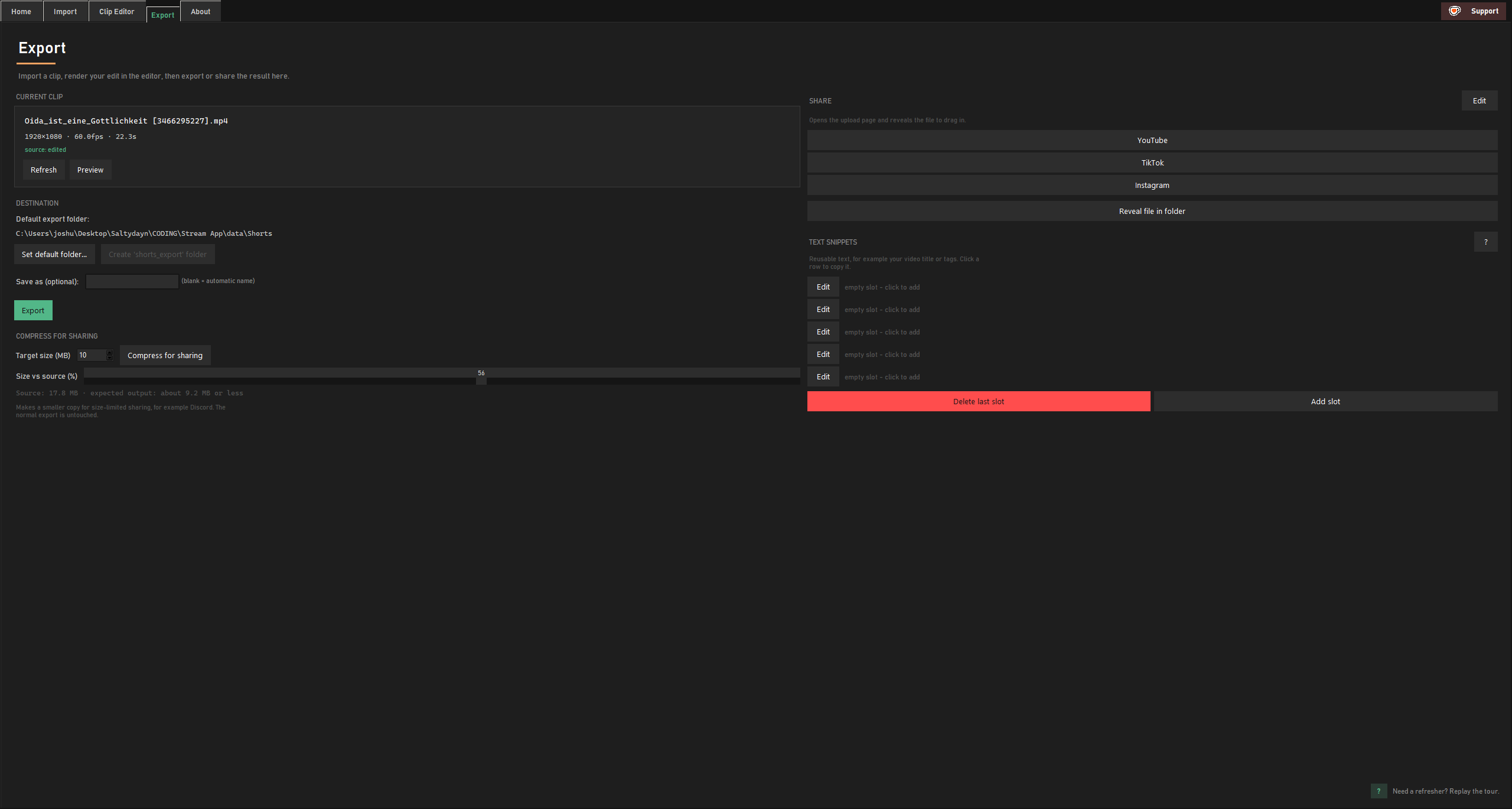This screenshot has width=1512, height=809.
Task: Open the Home tab
Action: [x=21, y=11]
